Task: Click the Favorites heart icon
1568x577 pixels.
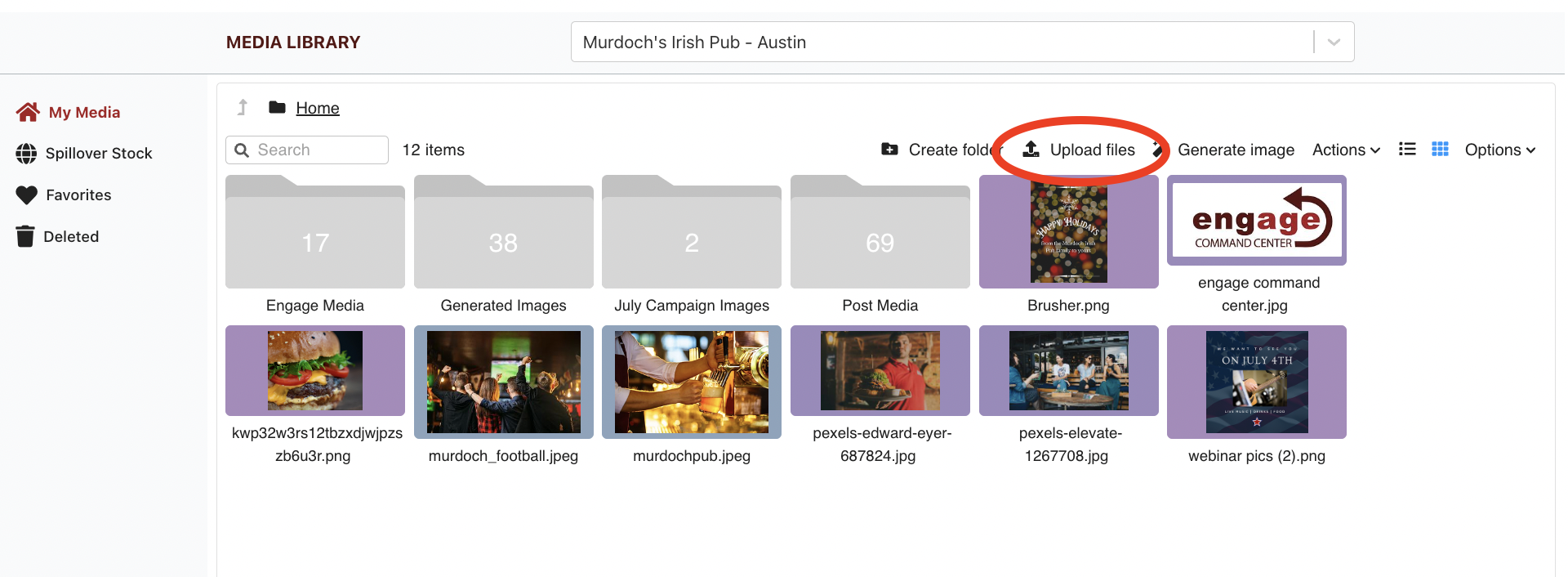Action: tap(27, 195)
